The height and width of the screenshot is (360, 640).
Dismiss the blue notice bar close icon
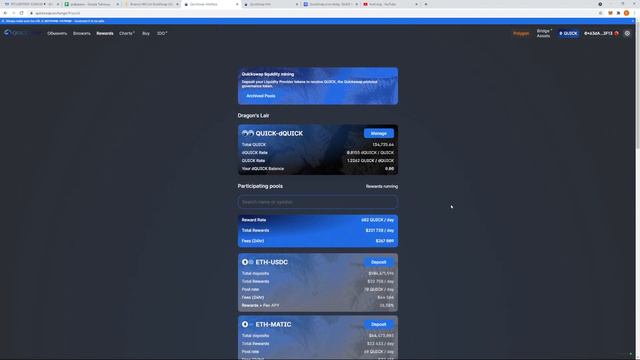click(x=633, y=21)
